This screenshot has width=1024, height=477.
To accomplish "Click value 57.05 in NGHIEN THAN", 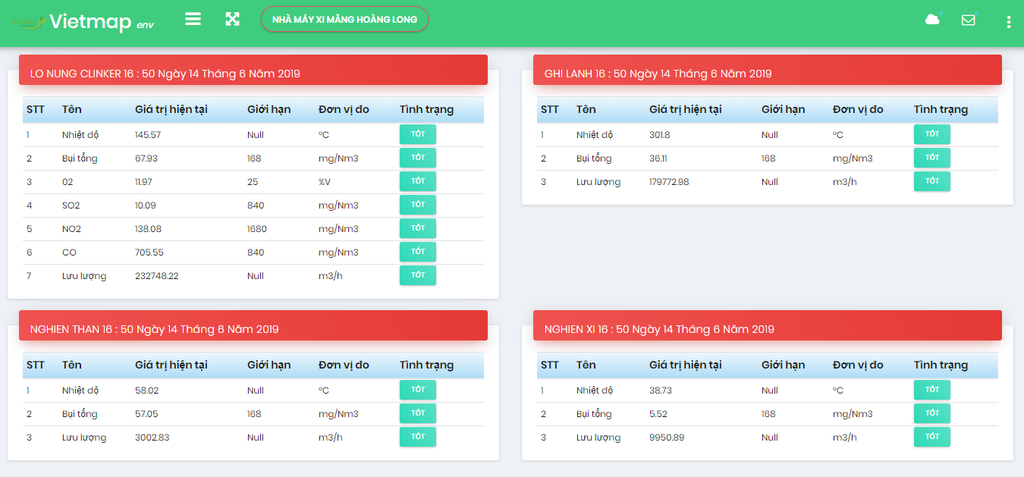I will pos(146,414).
